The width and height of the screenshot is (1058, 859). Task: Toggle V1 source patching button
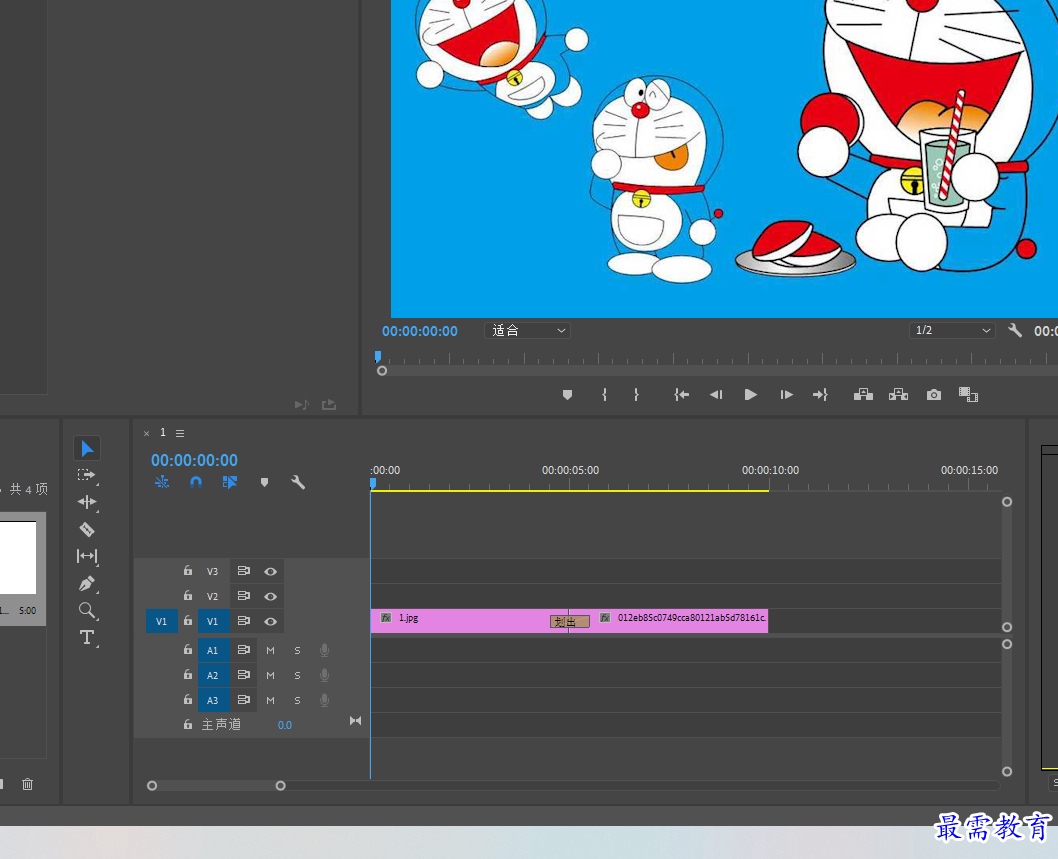pos(161,621)
